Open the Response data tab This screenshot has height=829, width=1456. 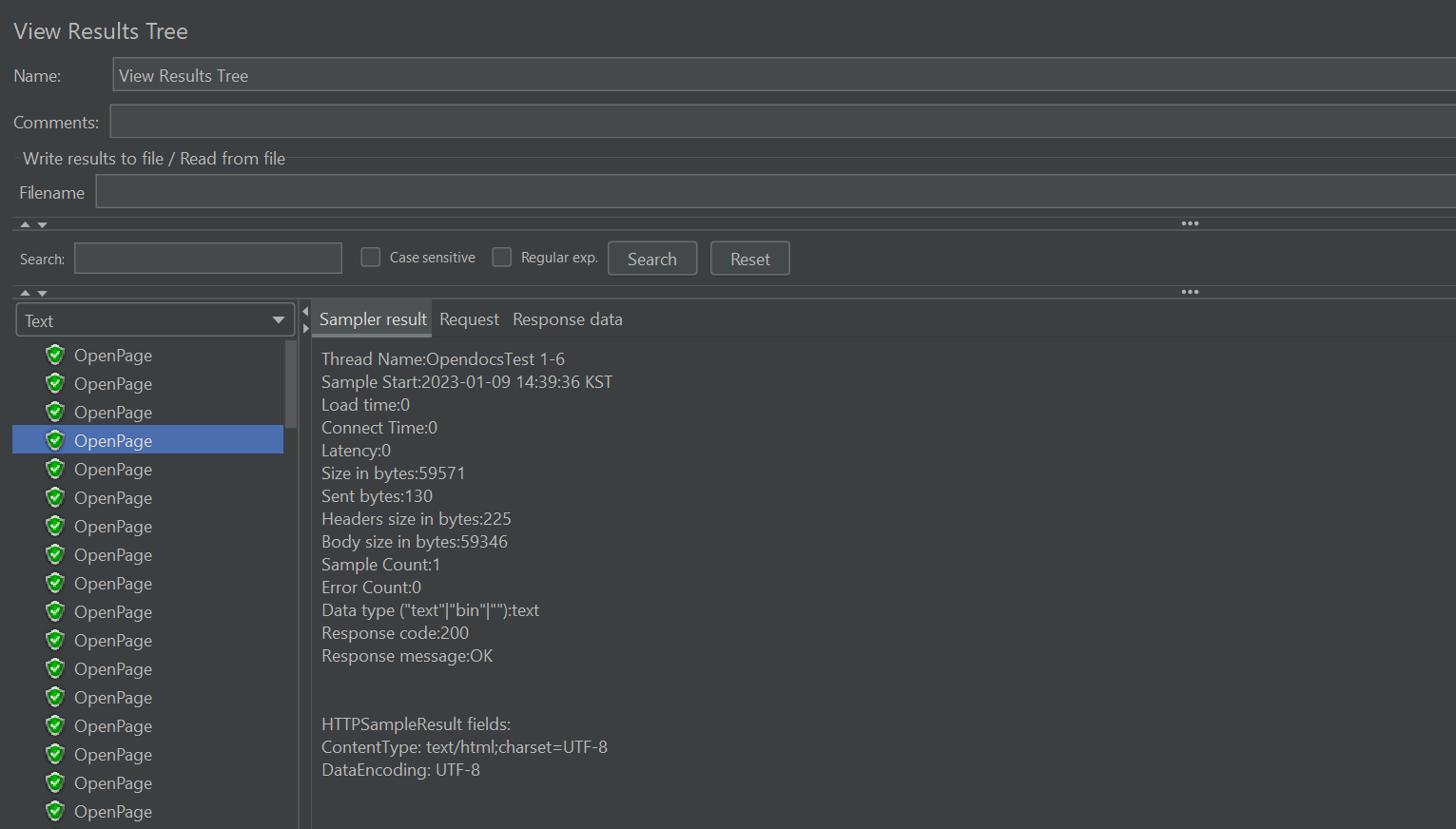[x=567, y=319]
